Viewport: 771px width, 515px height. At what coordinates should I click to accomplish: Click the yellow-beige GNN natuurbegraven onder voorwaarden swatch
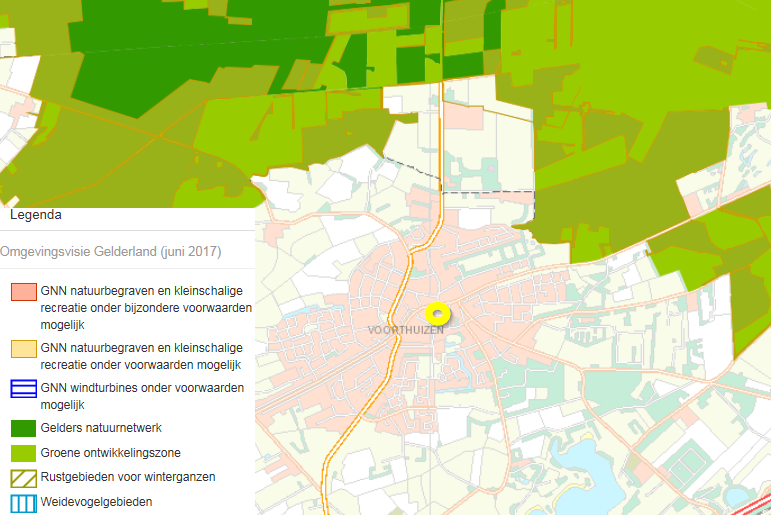[x=24, y=349]
